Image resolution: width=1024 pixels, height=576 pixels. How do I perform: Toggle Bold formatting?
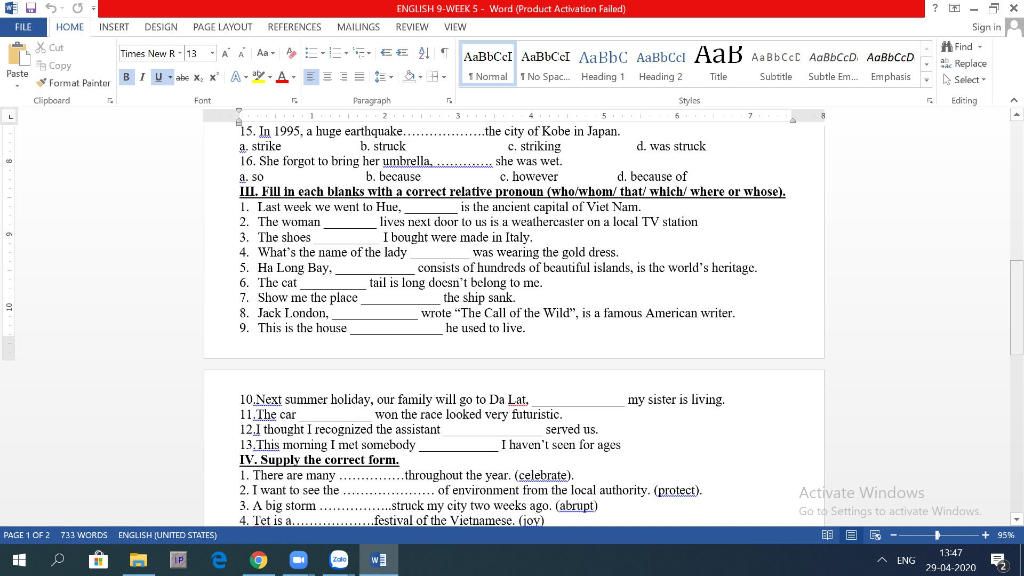coord(126,77)
